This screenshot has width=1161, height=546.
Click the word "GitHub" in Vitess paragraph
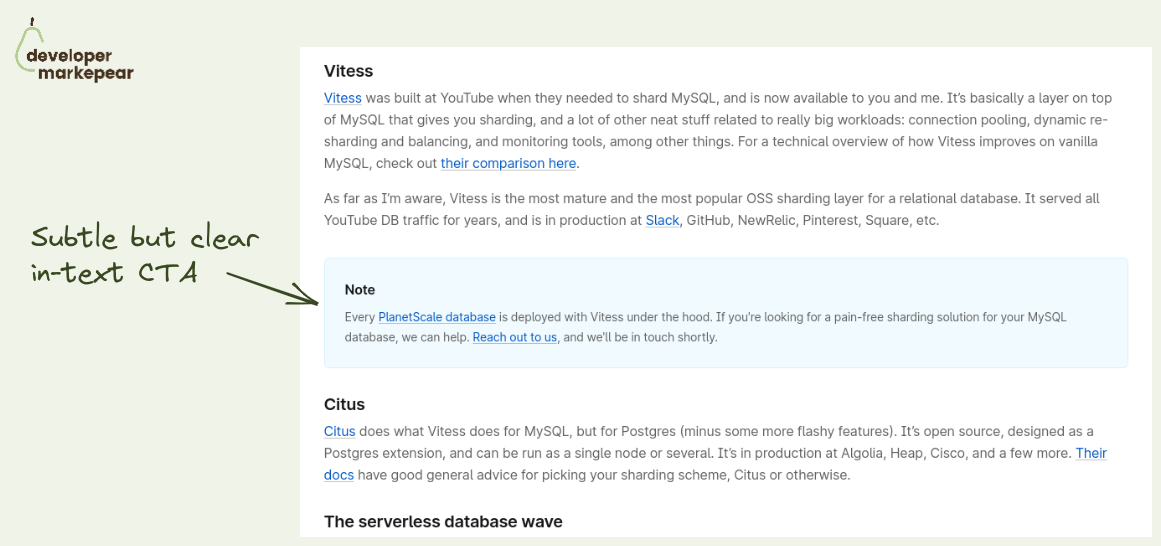pyautogui.click(x=707, y=220)
